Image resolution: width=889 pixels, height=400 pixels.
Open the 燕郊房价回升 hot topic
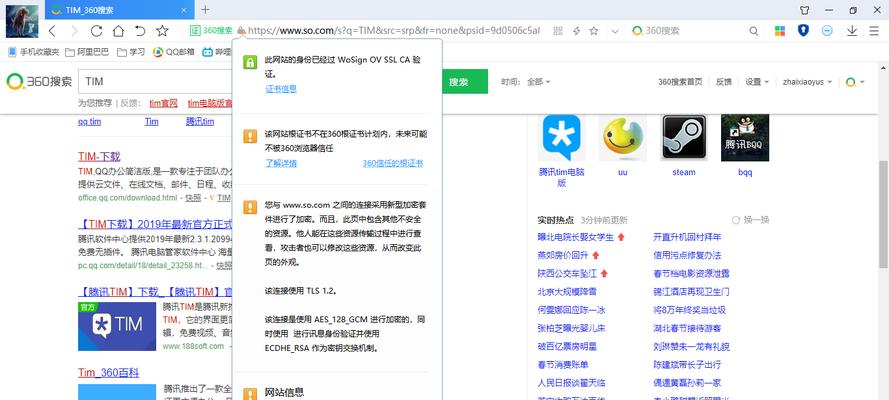[564, 256]
